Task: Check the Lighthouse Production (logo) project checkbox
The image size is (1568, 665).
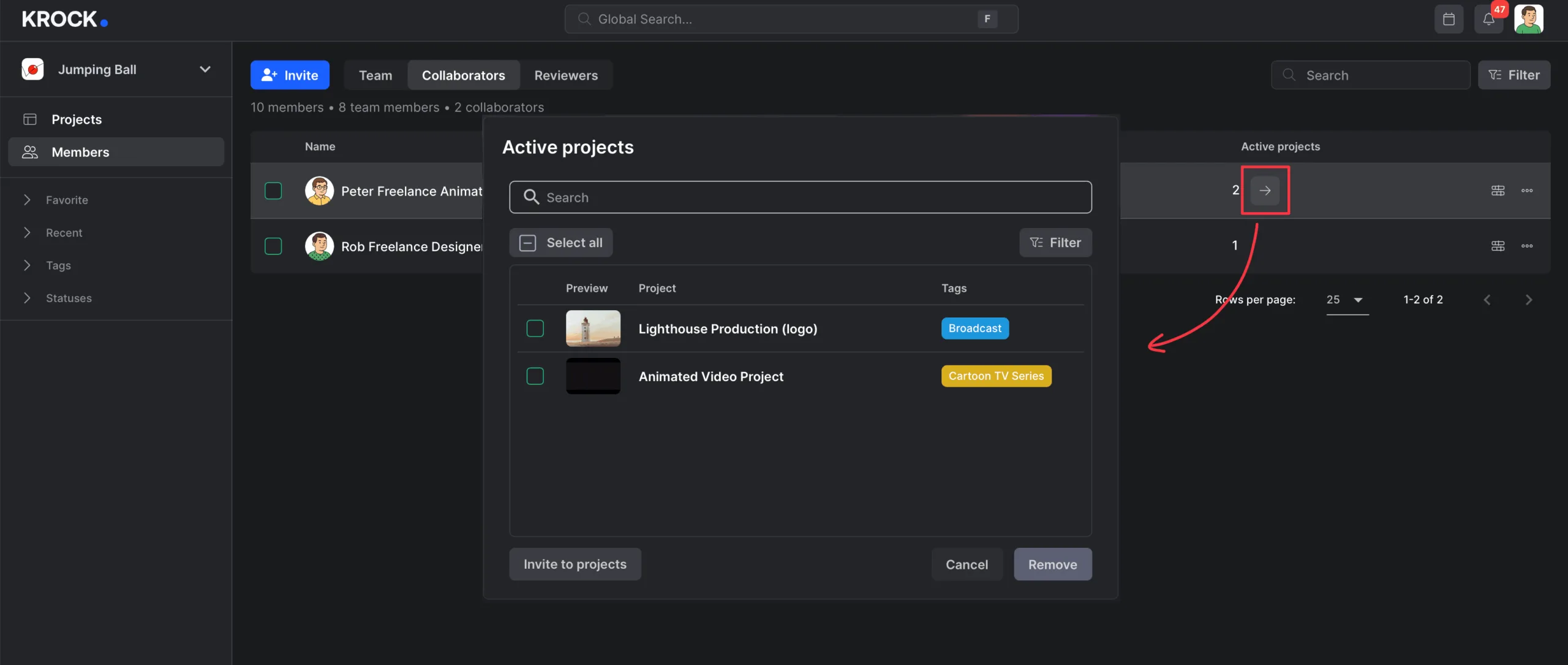Action: coord(534,328)
